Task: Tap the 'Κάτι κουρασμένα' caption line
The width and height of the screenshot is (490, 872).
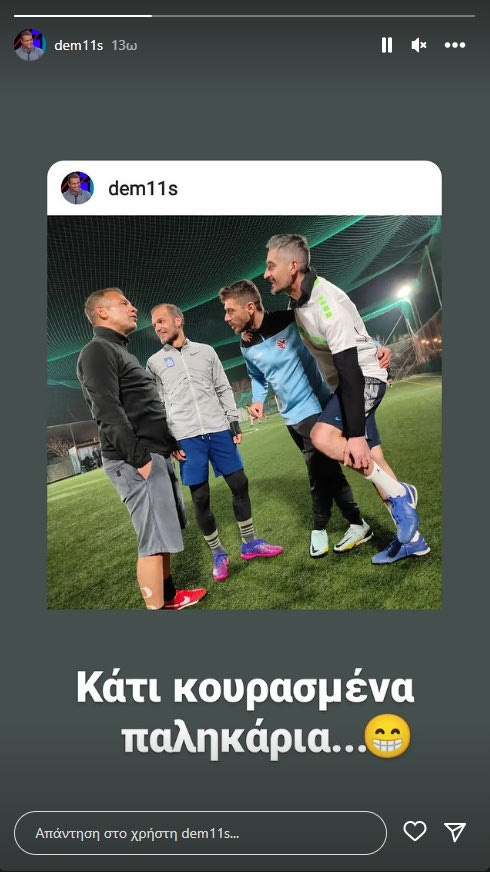Action: tap(245, 691)
